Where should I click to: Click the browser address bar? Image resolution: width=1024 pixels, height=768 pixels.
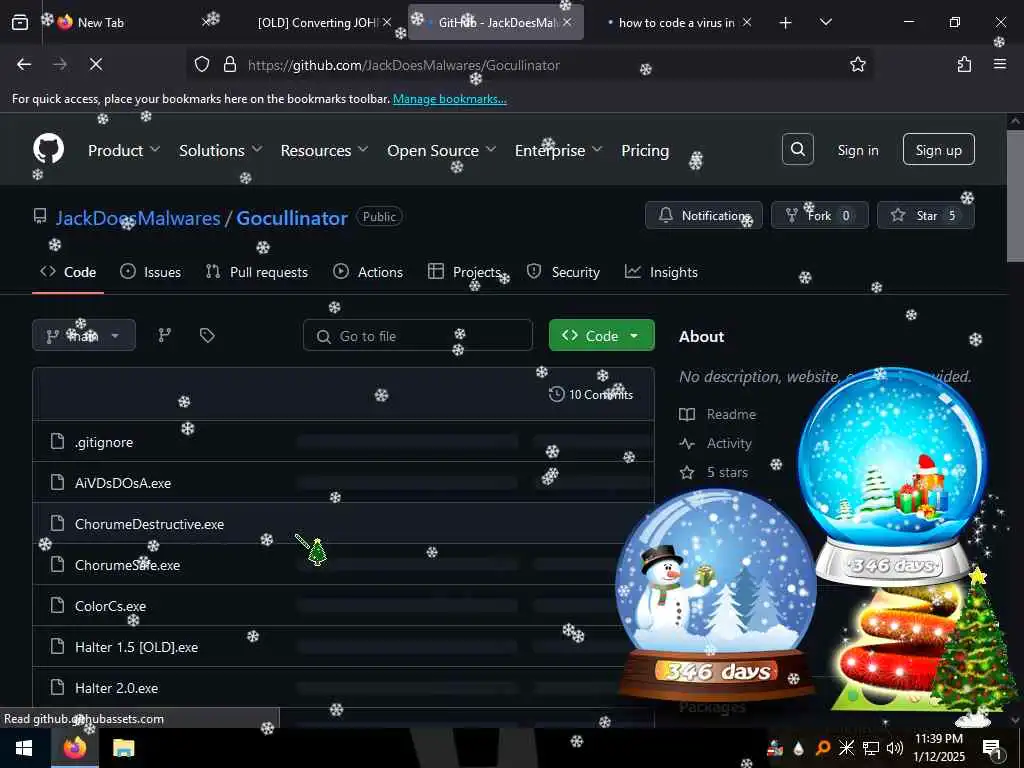click(x=529, y=64)
